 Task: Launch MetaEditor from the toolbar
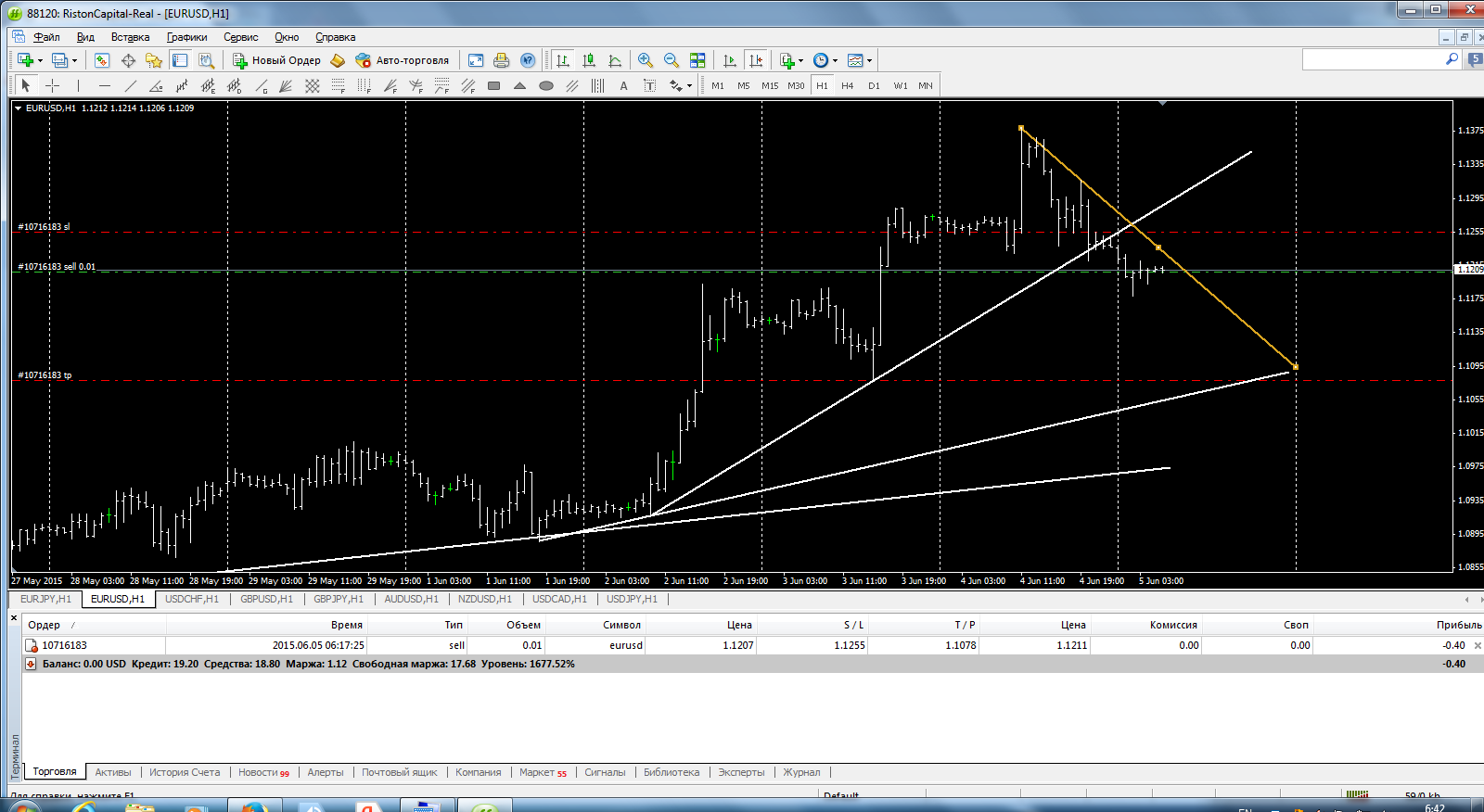[x=338, y=60]
